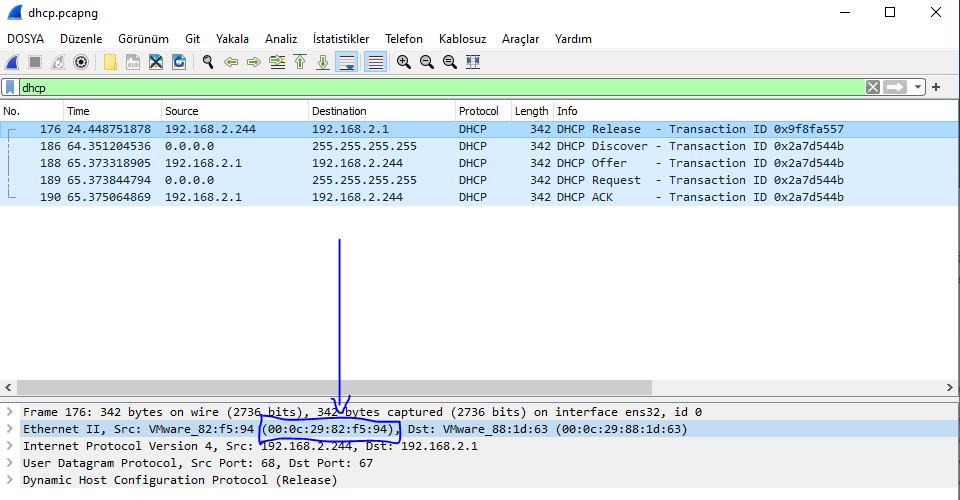The width and height of the screenshot is (960, 500).
Task: Stop capturing packets with the square icon
Action: [35, 62]
